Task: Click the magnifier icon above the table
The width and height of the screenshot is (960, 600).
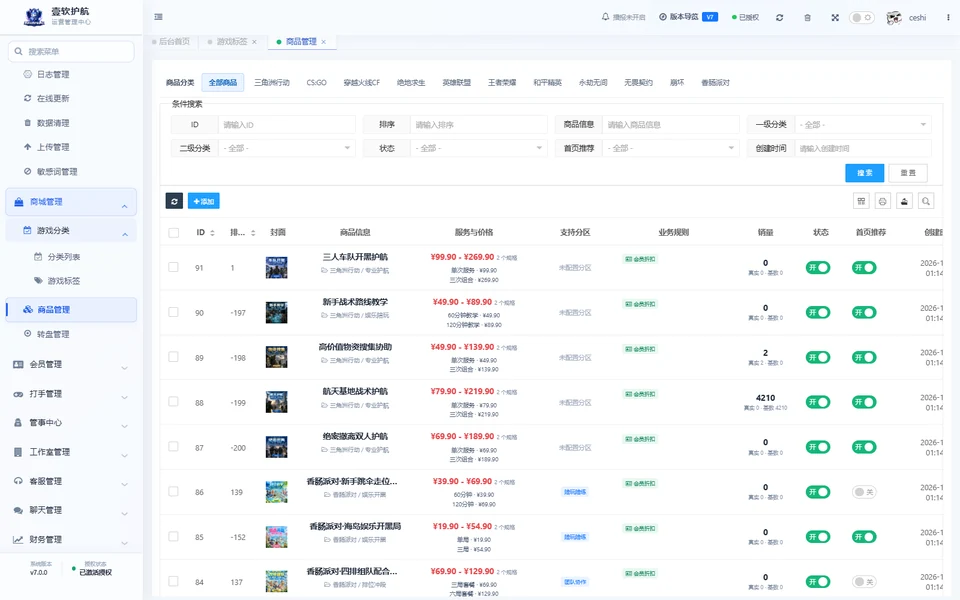Action: click(x=926, y=201)
